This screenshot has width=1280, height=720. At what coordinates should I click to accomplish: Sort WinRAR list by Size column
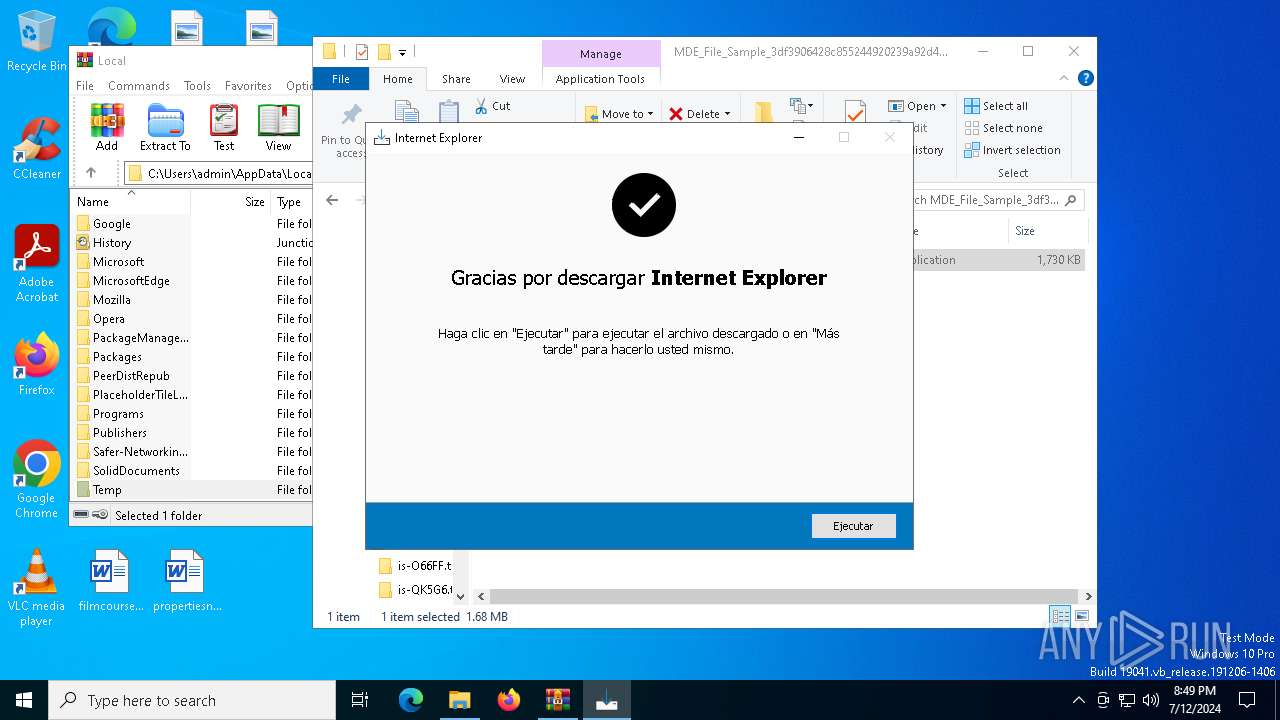[232, 201]
